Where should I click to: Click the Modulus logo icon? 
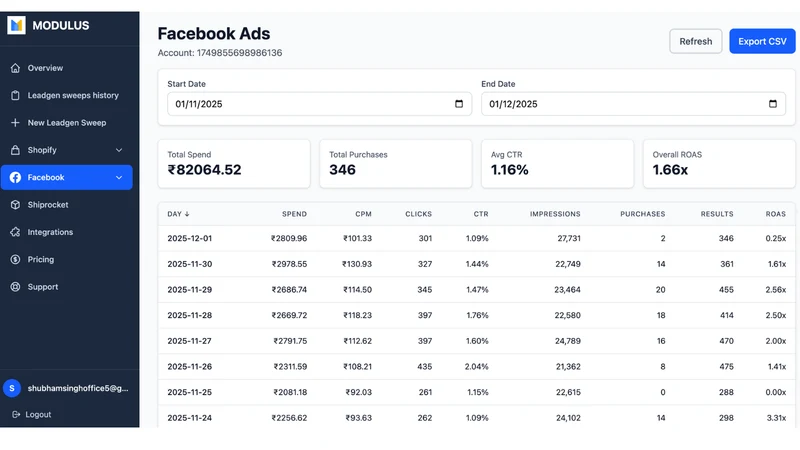pyautogui.click(x=16, y=25)
